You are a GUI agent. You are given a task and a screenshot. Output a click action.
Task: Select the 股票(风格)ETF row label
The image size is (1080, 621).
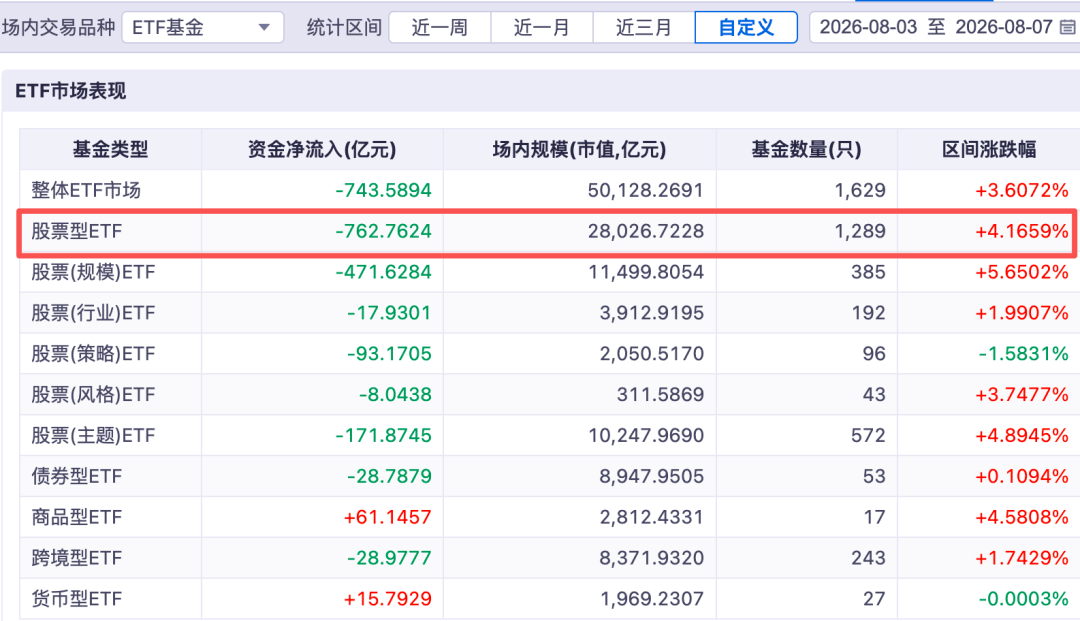(93, 394)
